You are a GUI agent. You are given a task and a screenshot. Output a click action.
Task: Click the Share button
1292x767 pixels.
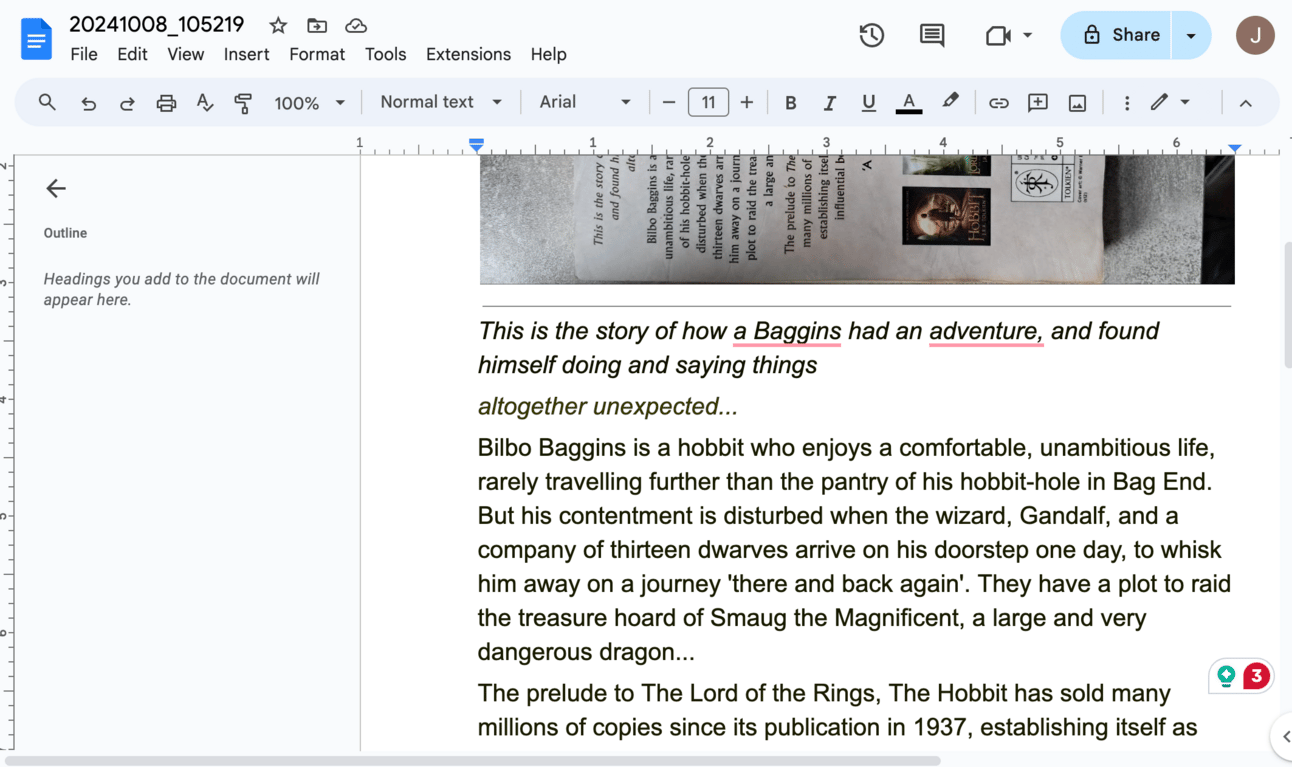tap(1122, 35)
